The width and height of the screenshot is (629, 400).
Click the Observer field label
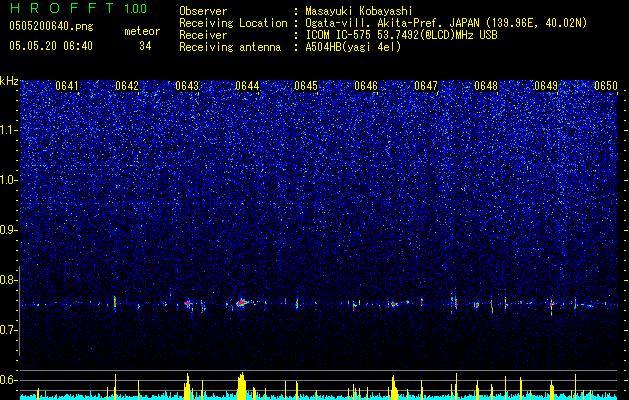tap(203, 11)
